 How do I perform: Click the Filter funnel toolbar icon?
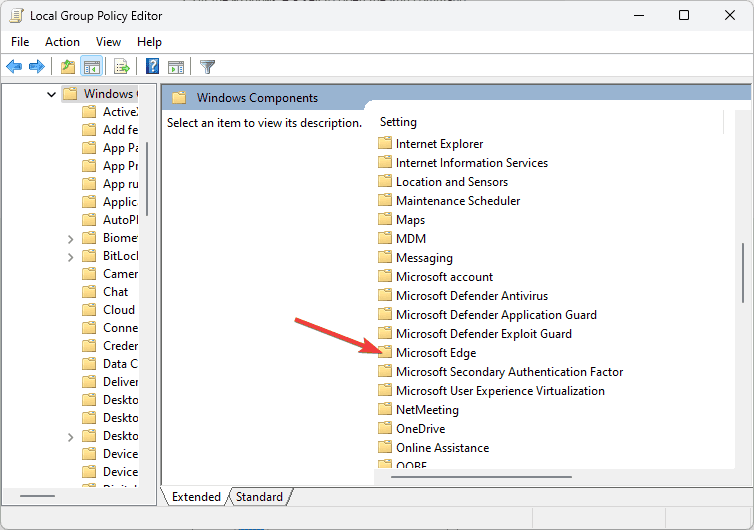(x=207, y=67)
